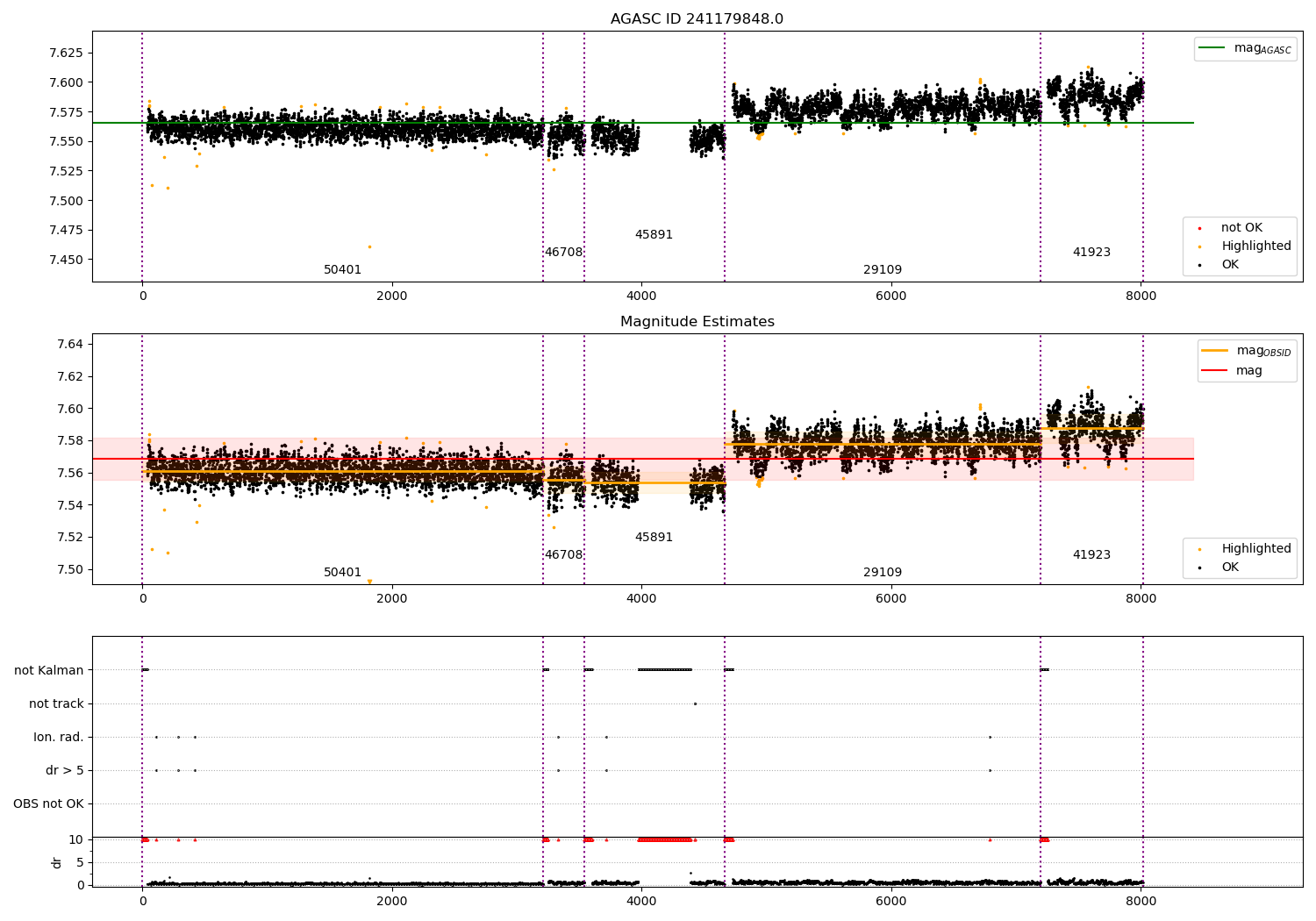
Task: Click the rotated 'dr' axis label
Action: 57,862
